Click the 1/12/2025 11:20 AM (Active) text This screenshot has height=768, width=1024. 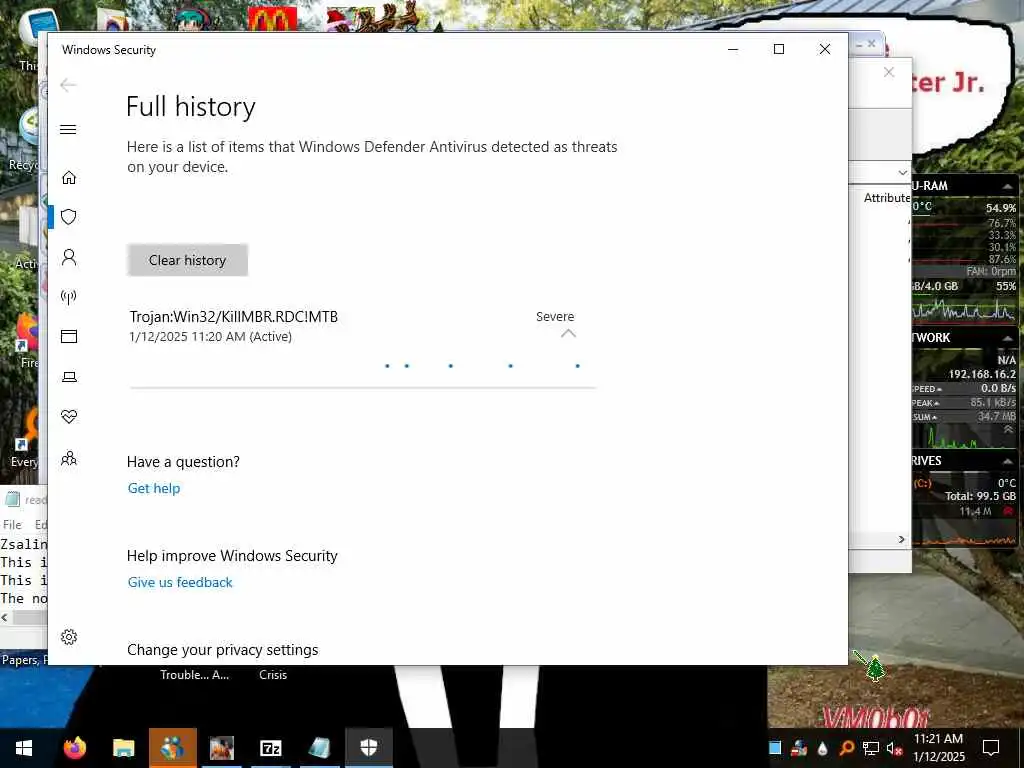point(210,337)
